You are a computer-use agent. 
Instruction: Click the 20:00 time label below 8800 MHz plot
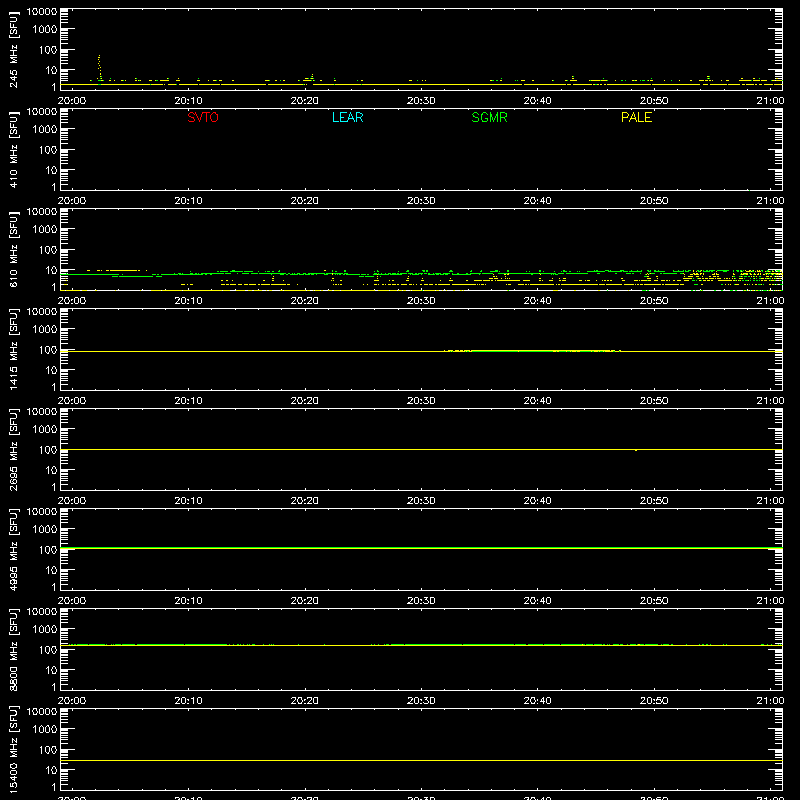[x=72, y=701]
